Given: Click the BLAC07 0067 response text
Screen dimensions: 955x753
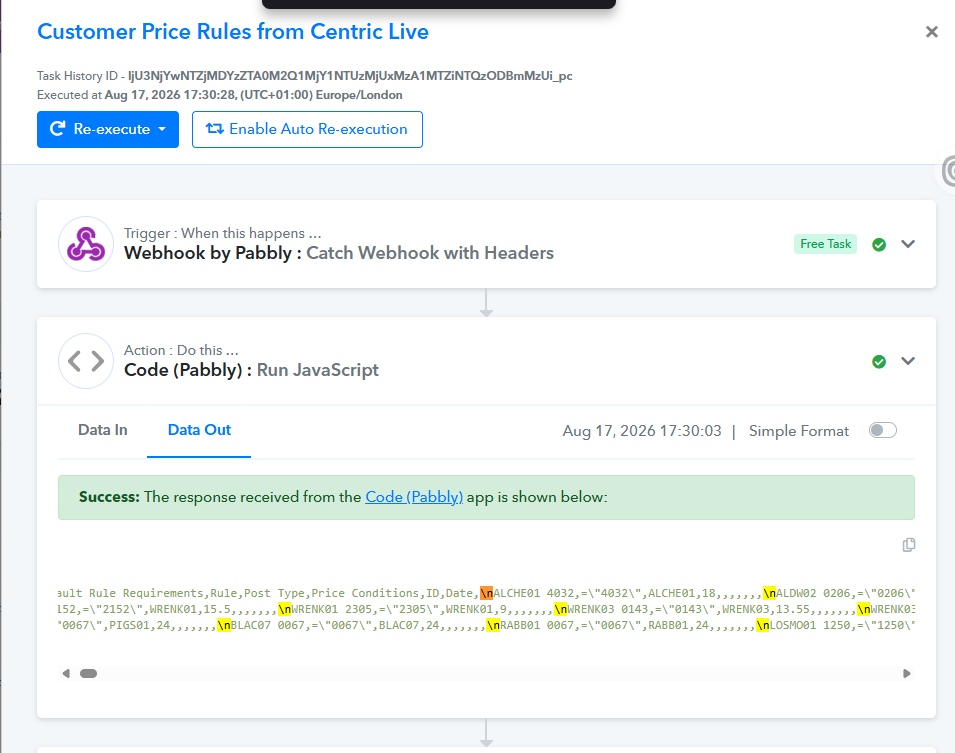Looking at the screenshot, I should click(267, 625).
